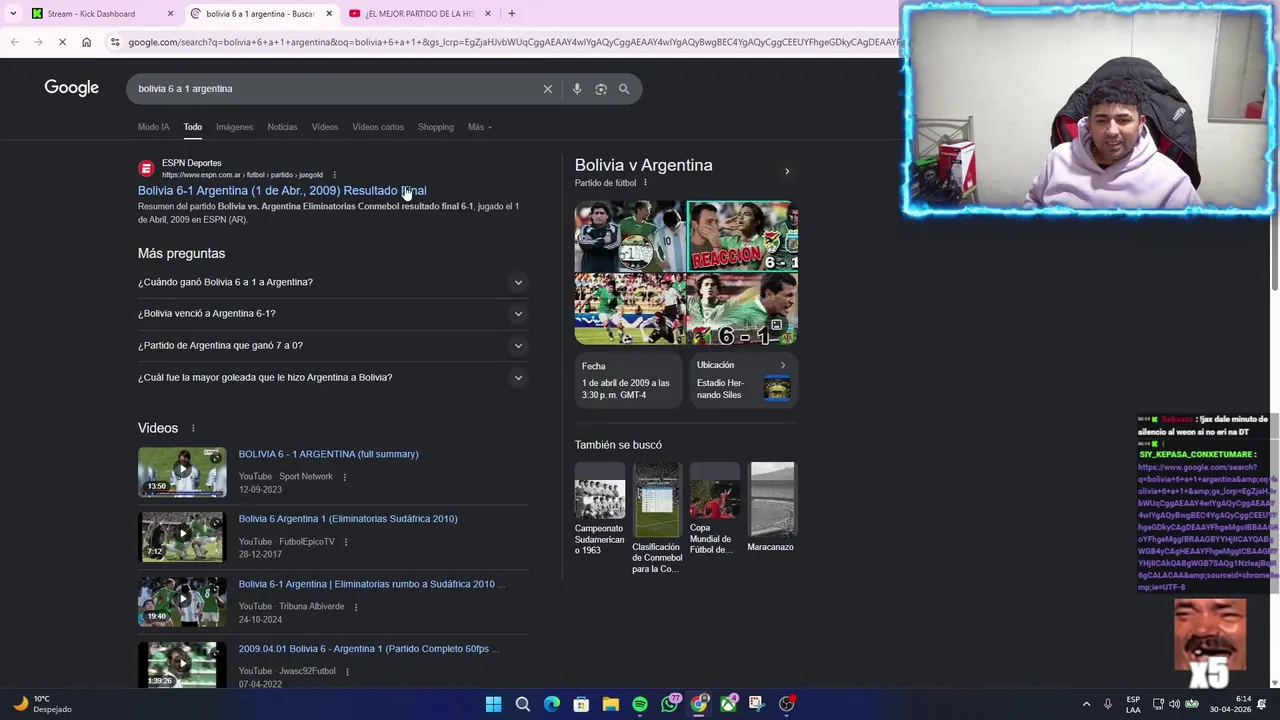Viewport: 1280px width, 720px height.
Task: Open options for Tribuna Albiverde video
Action: click(356, 607)
